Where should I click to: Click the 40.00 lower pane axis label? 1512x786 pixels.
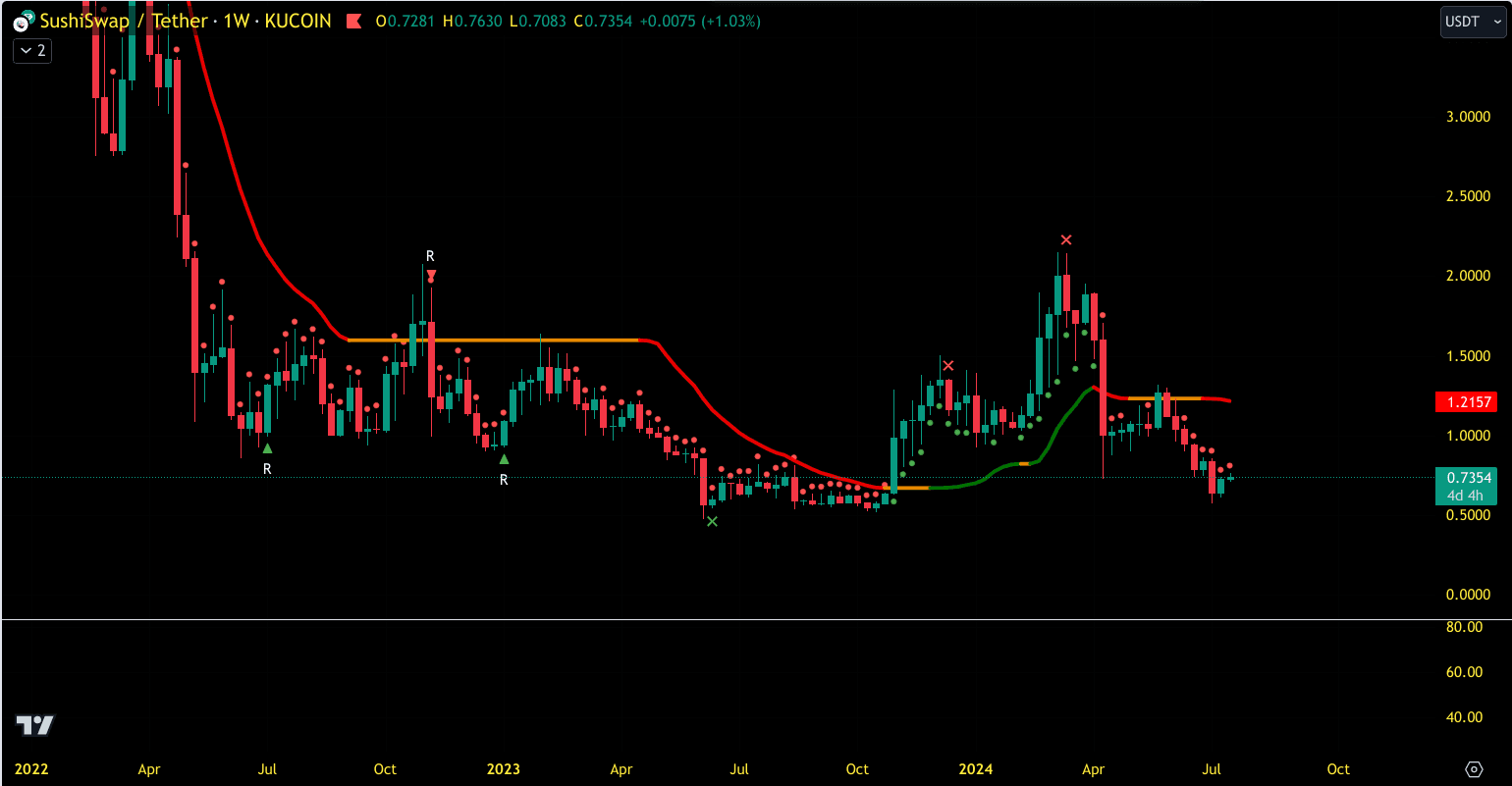(x=1465, y=717)
